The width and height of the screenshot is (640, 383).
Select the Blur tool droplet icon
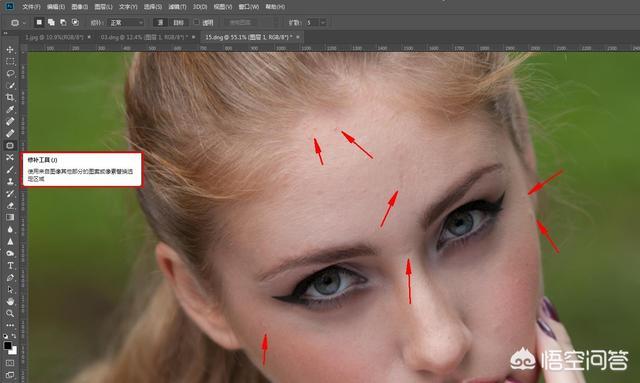10,229
